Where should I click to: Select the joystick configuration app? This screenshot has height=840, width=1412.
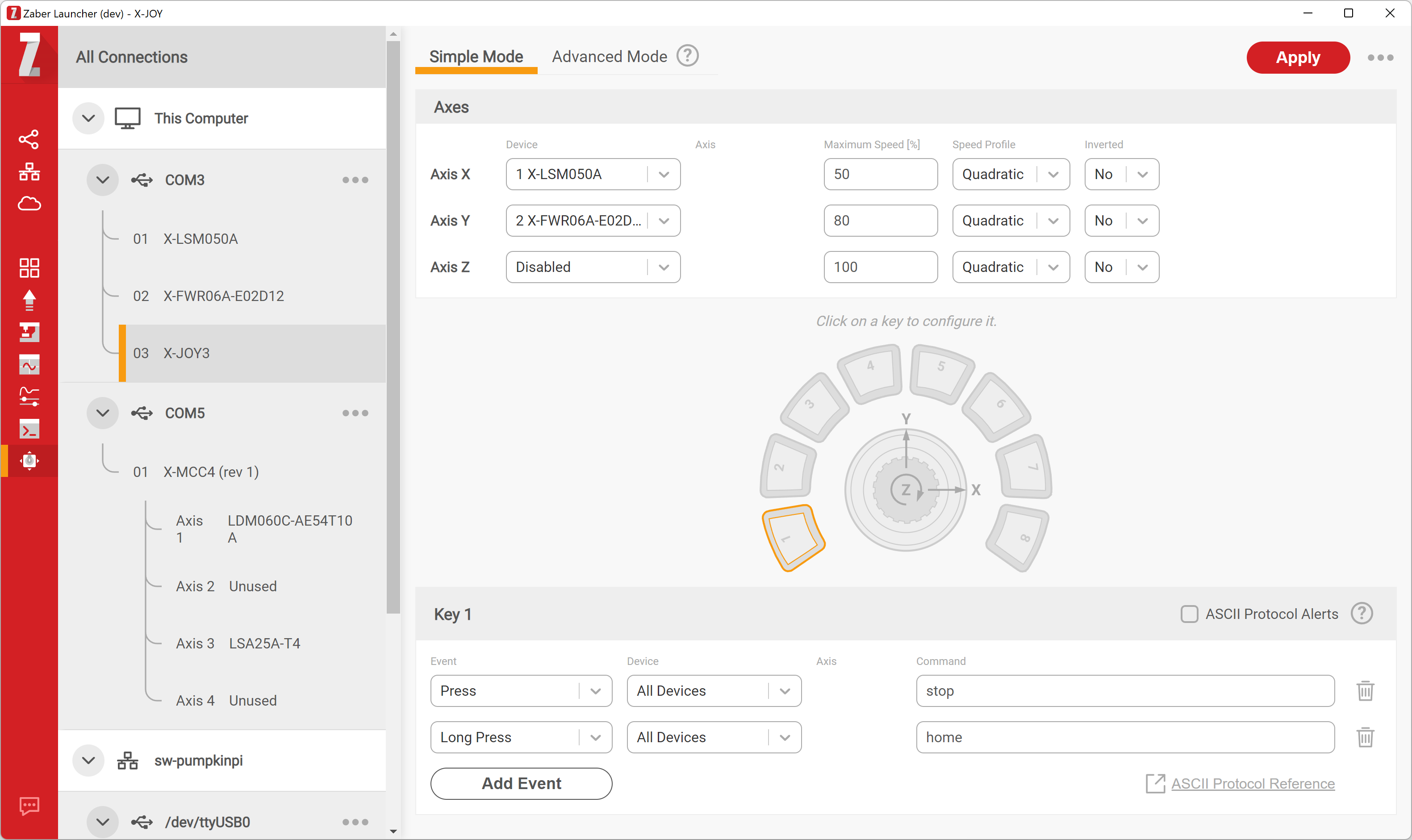29,461
